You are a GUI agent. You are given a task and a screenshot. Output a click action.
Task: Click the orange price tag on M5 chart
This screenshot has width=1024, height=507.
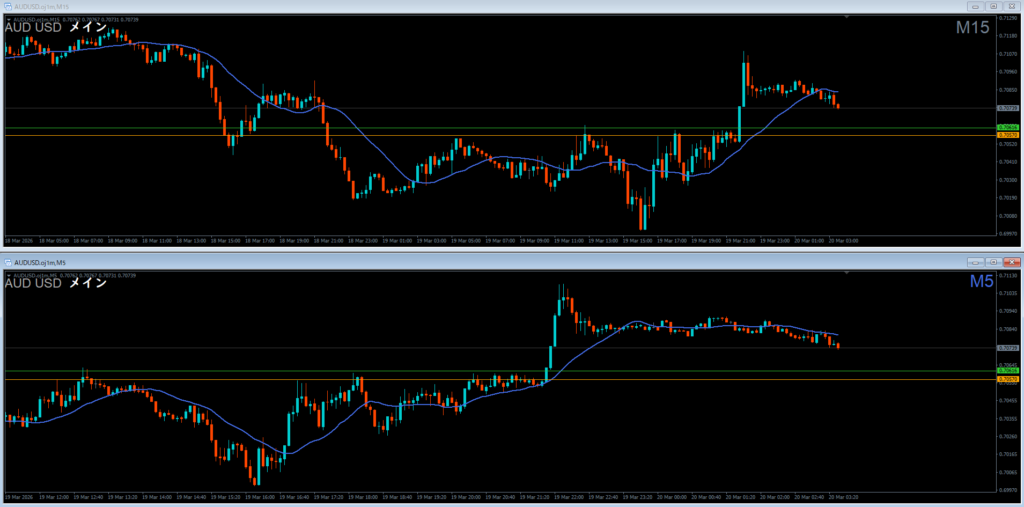click(x=1008, y=379)
